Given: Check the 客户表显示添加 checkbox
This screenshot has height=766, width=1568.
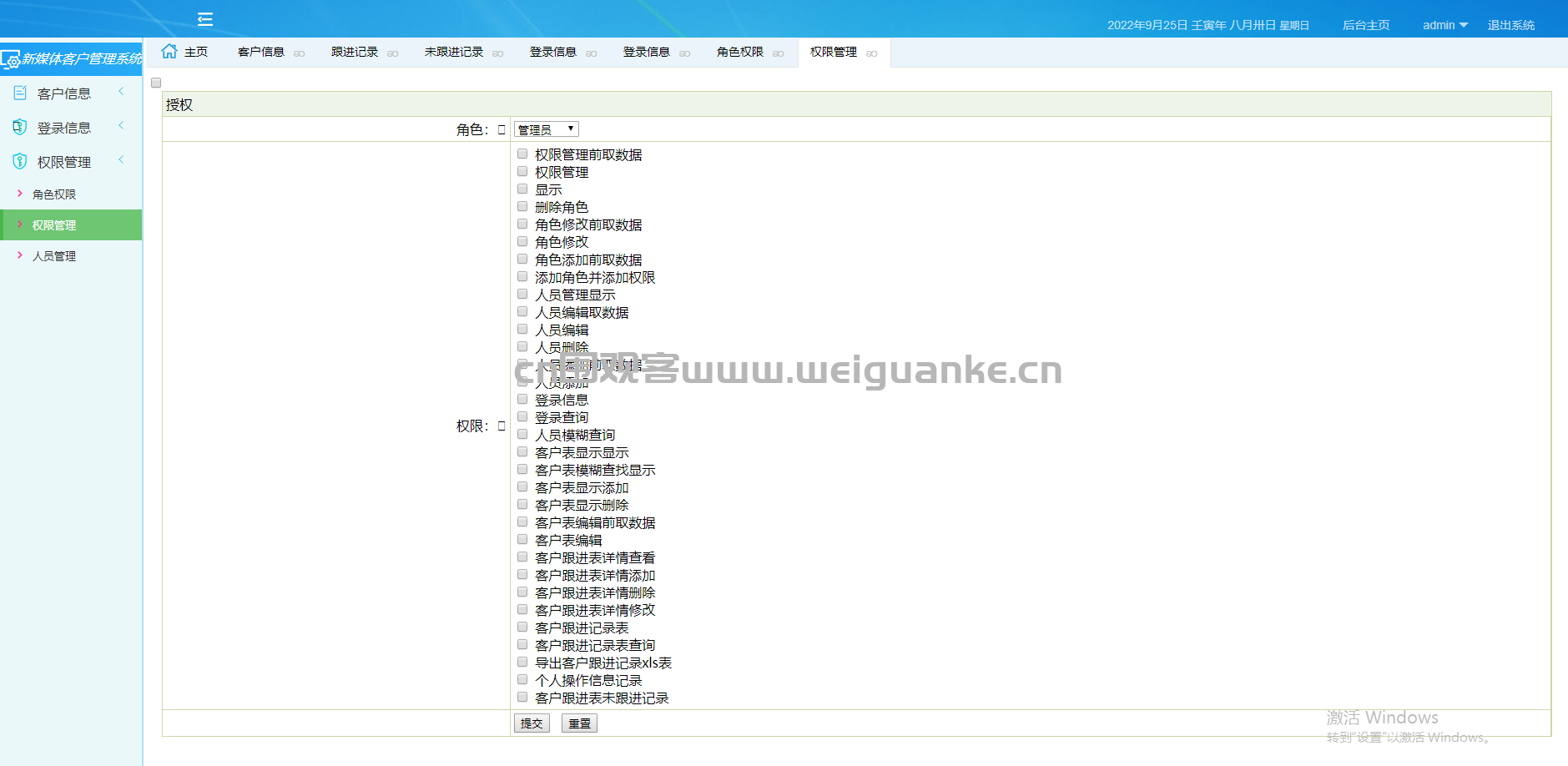Looking at the screenshot, I should (x=522, y=486).
